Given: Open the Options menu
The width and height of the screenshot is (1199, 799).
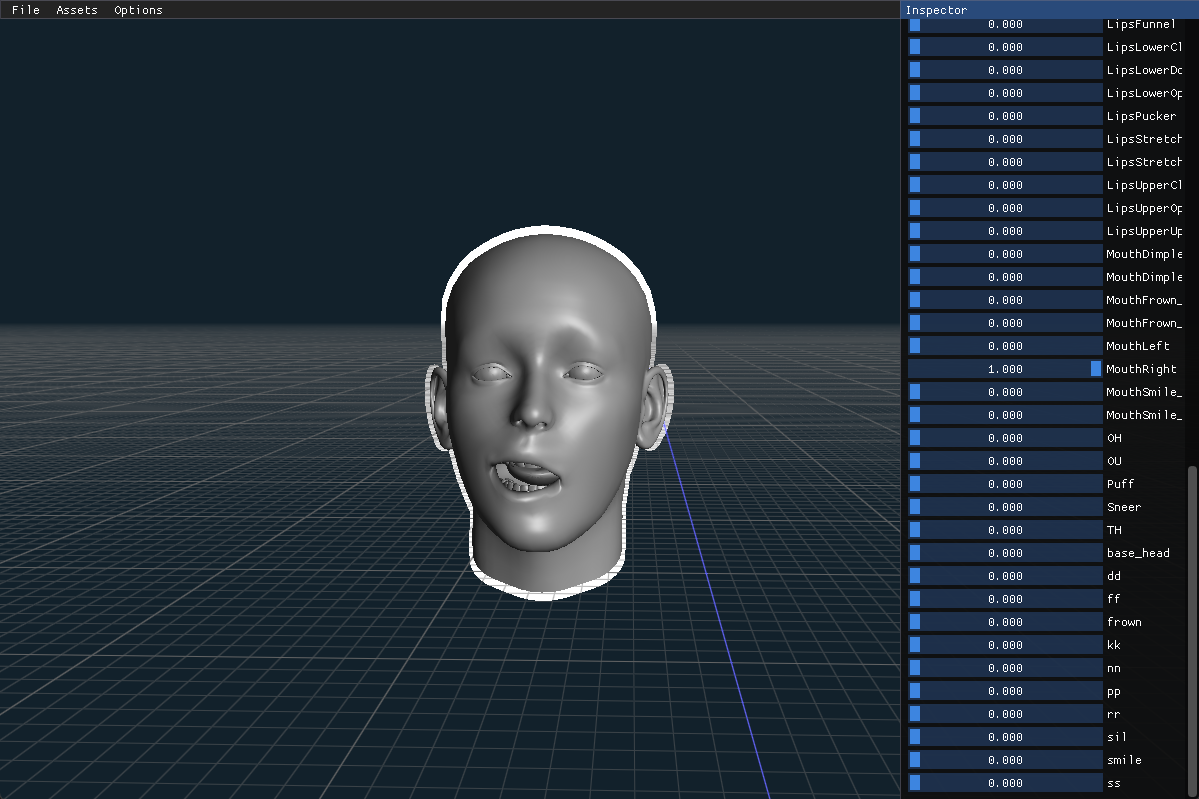Looking at the screenshot, I should click(138, 10).
